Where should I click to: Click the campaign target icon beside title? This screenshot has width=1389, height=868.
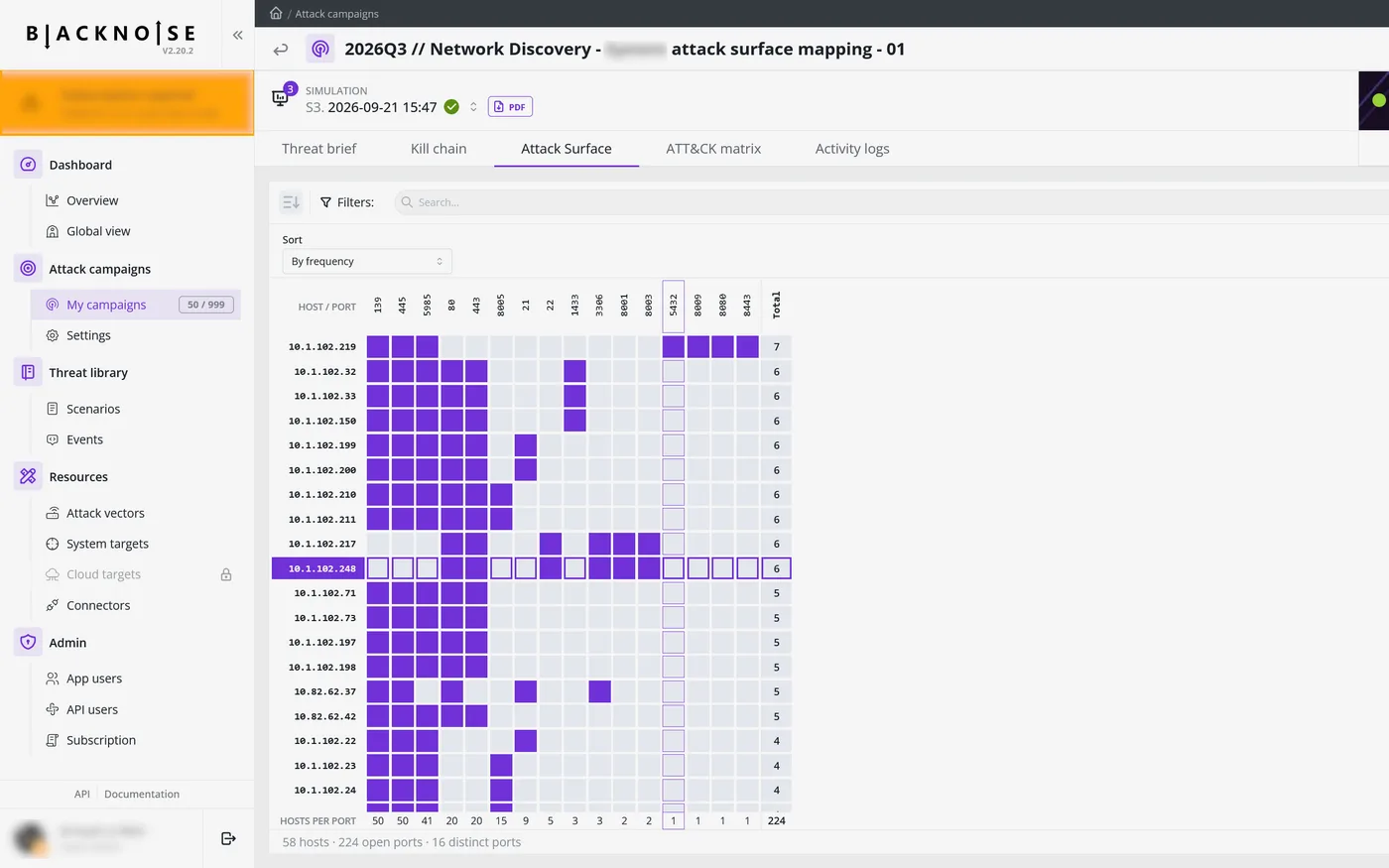tap(319, 49)
